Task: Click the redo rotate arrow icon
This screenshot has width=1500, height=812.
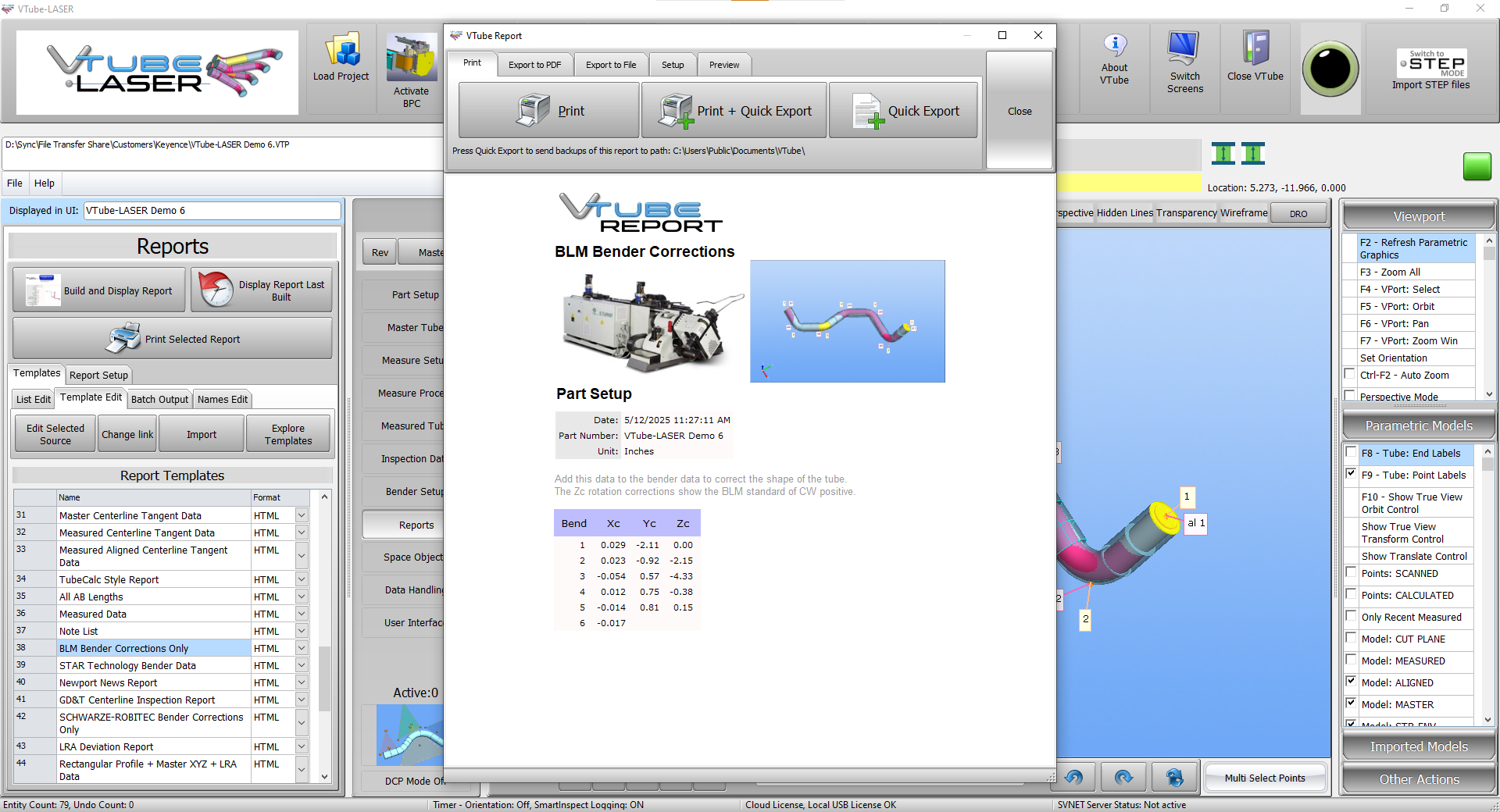Action: [x=1123, y=777]
